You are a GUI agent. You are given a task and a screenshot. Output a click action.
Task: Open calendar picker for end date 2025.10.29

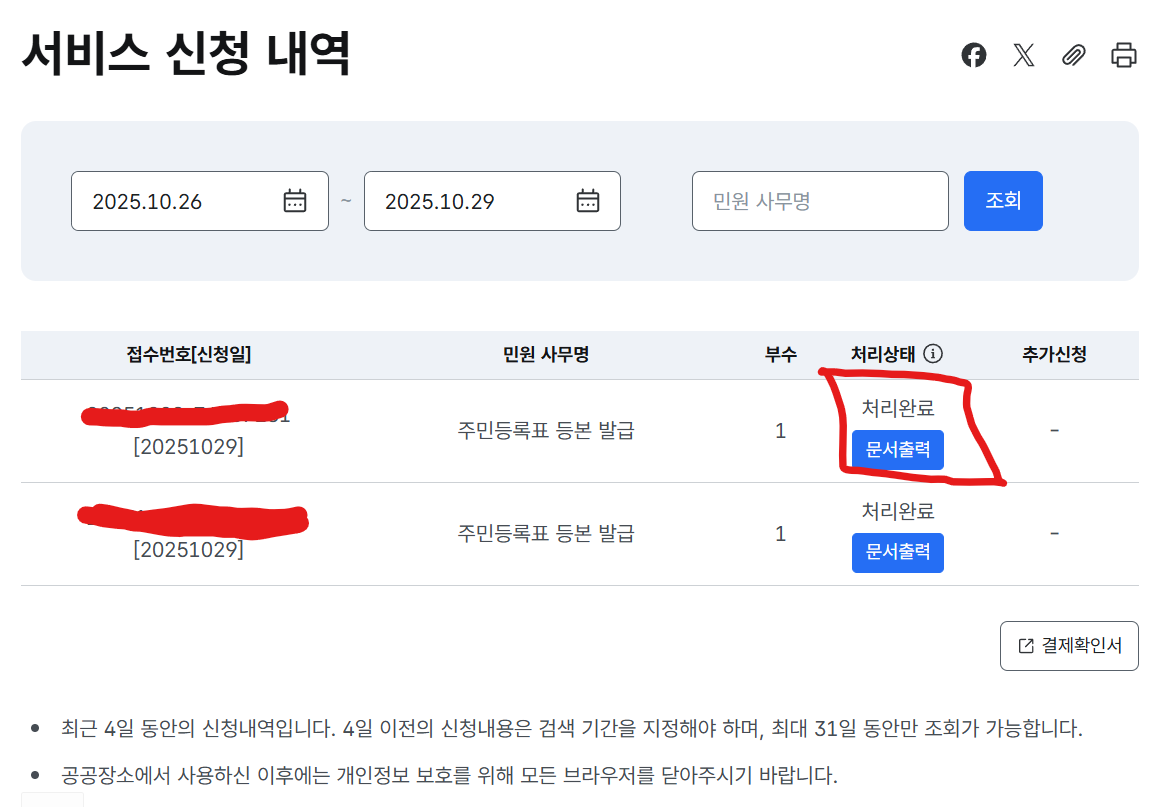pos(588,201)
